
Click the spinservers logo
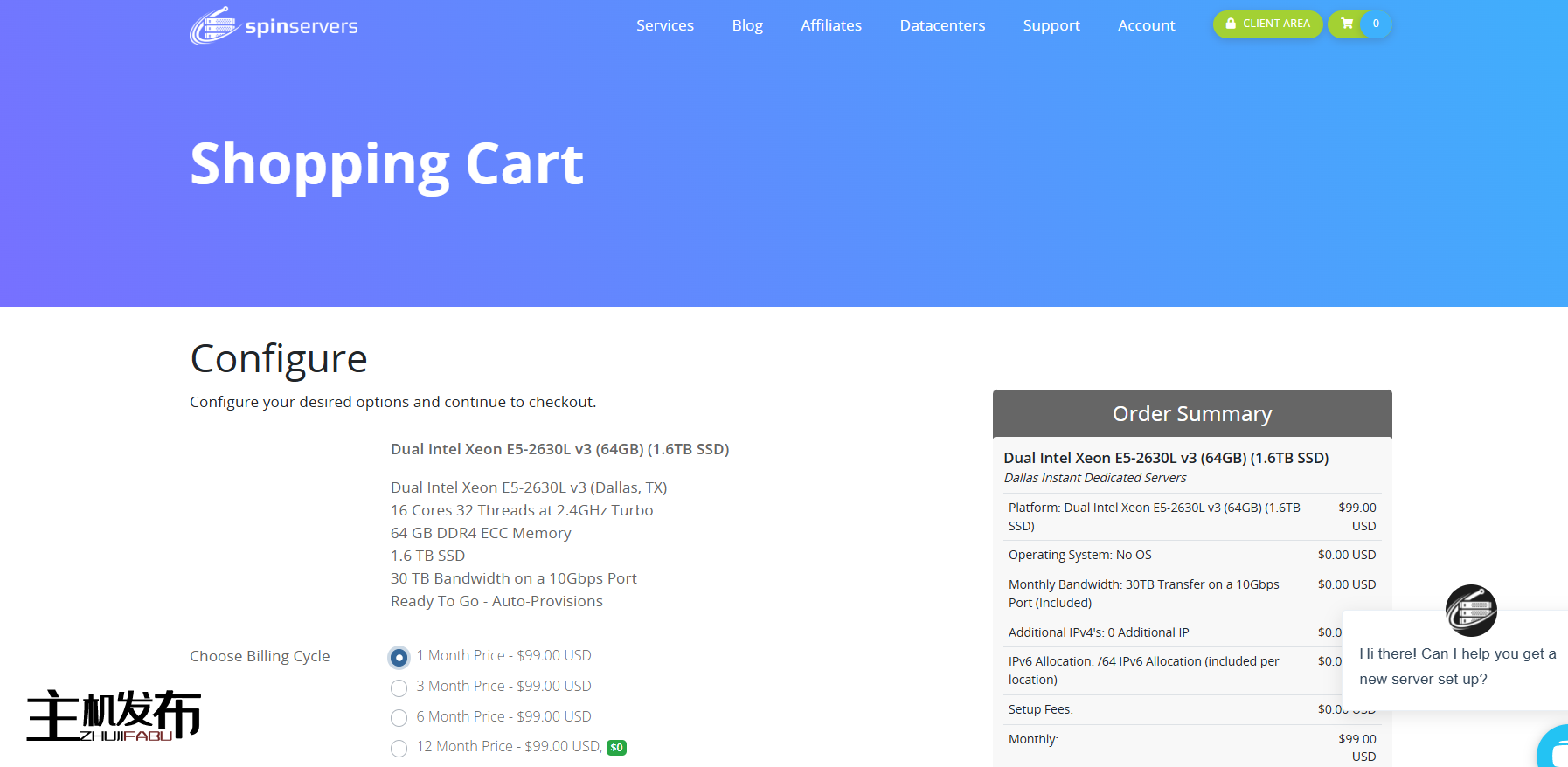click(x=274, y=26)
